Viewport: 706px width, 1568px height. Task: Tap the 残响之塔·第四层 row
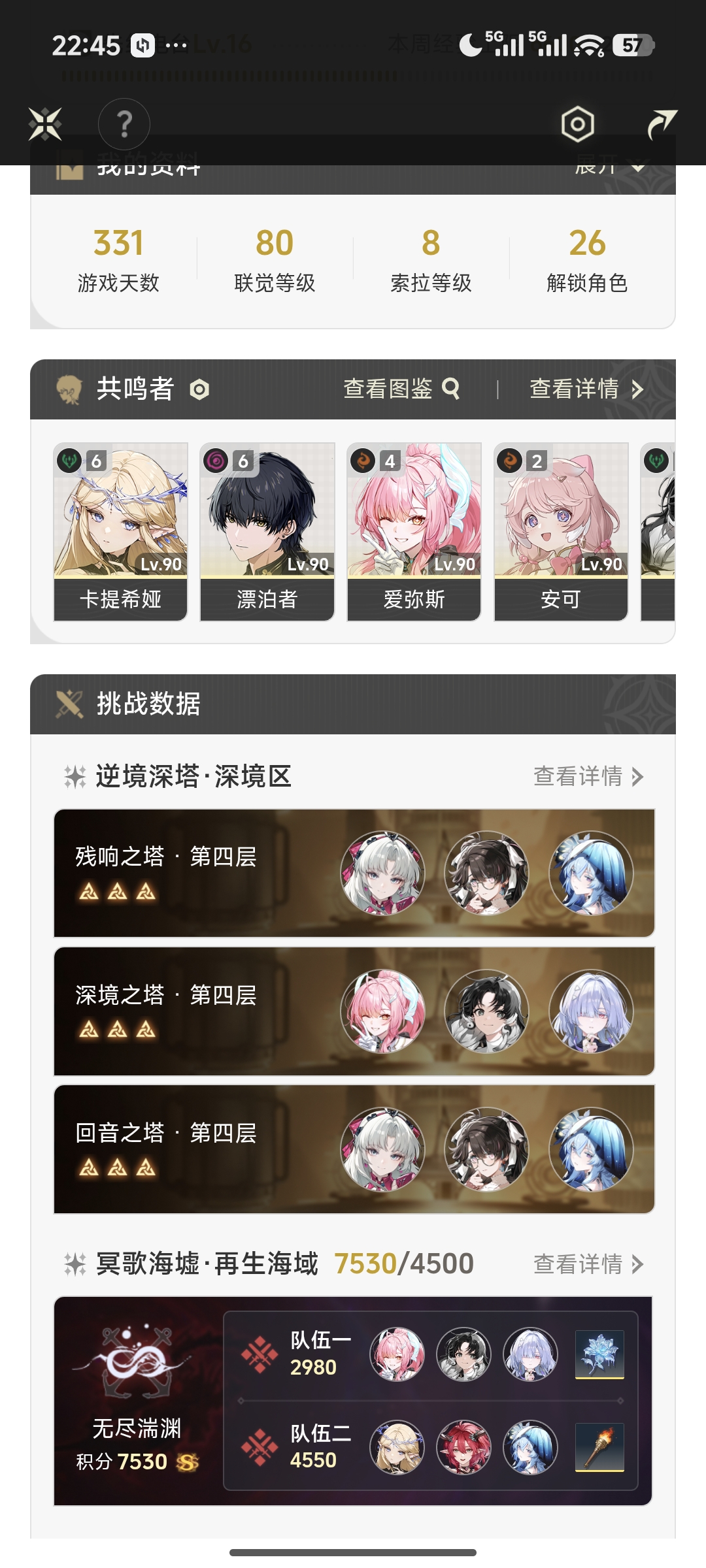coord(354,874)
